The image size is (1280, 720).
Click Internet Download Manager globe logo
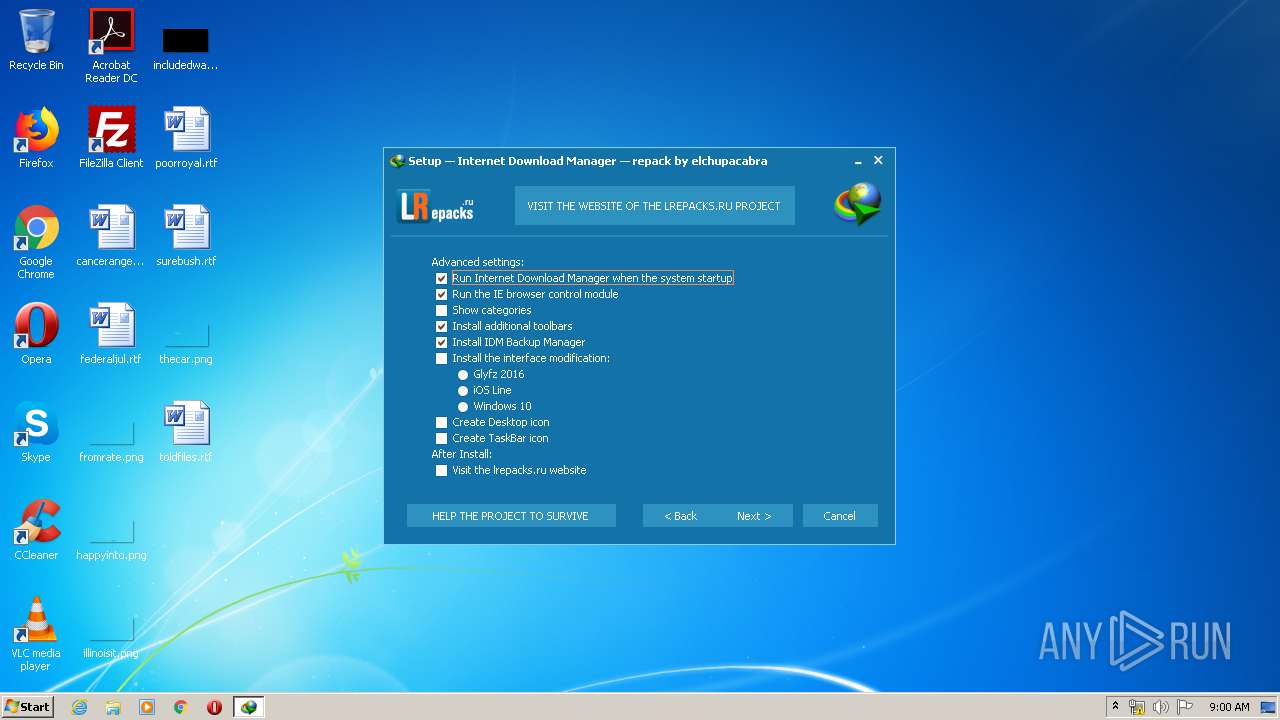(857, 204)
